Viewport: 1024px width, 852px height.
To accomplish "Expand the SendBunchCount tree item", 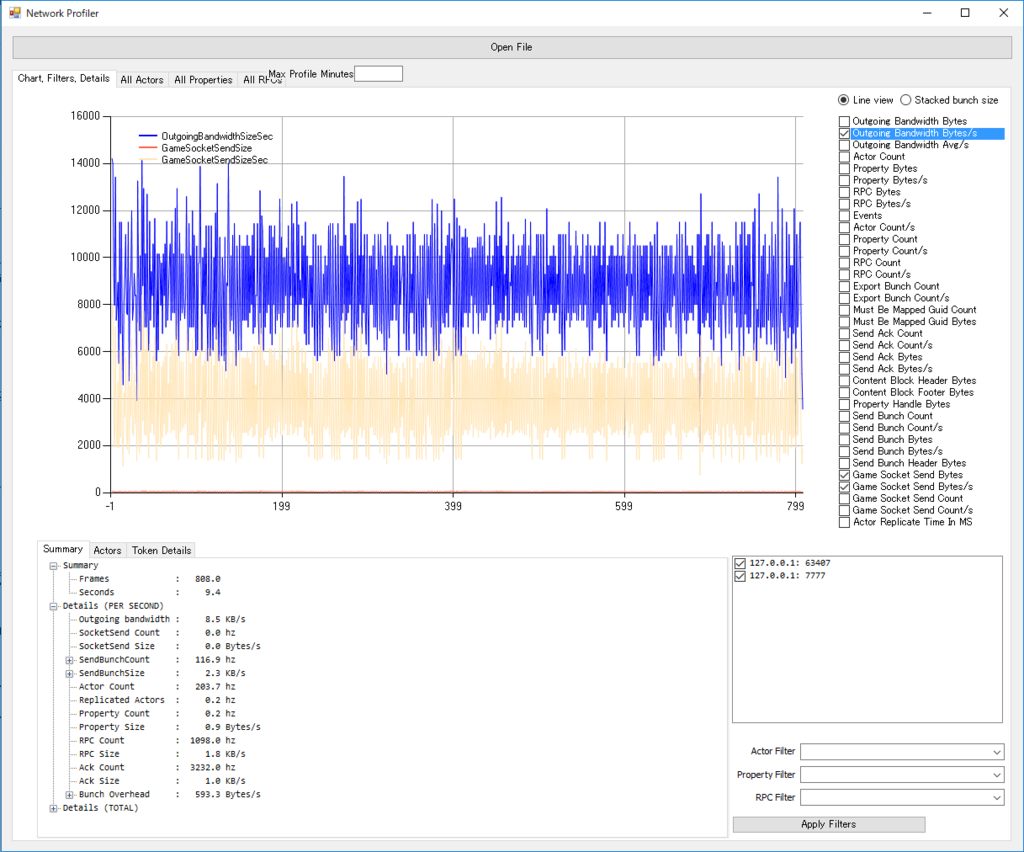I will coord(69,660).
